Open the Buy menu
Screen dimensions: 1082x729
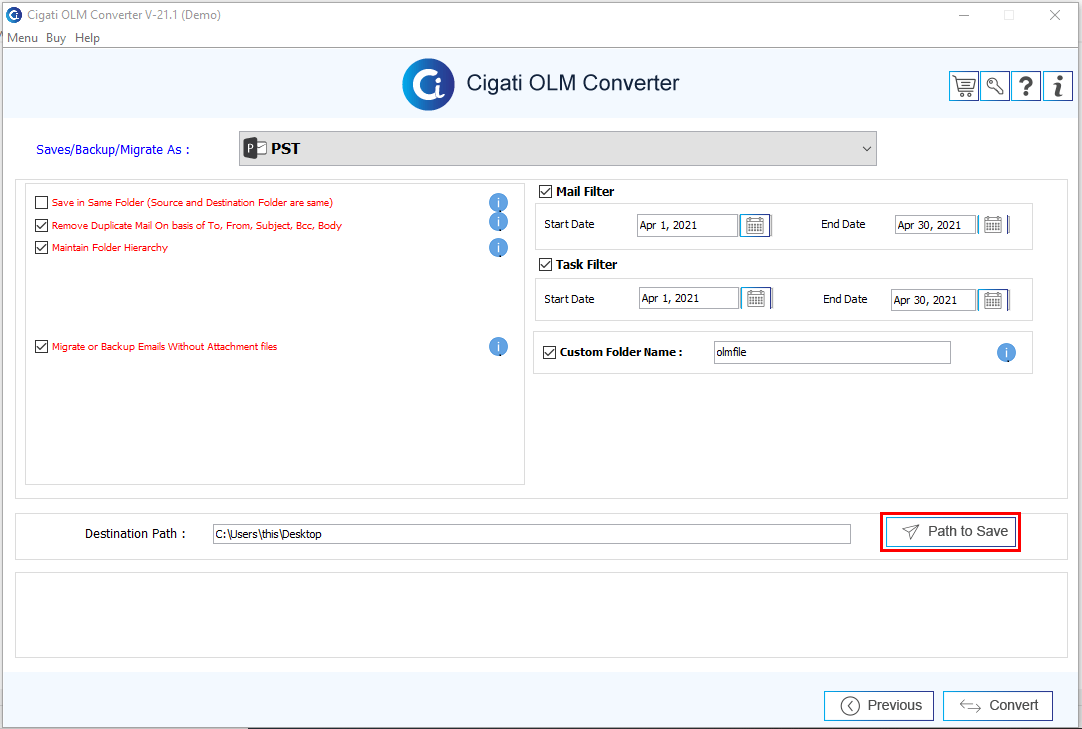(x=56, y=38)
